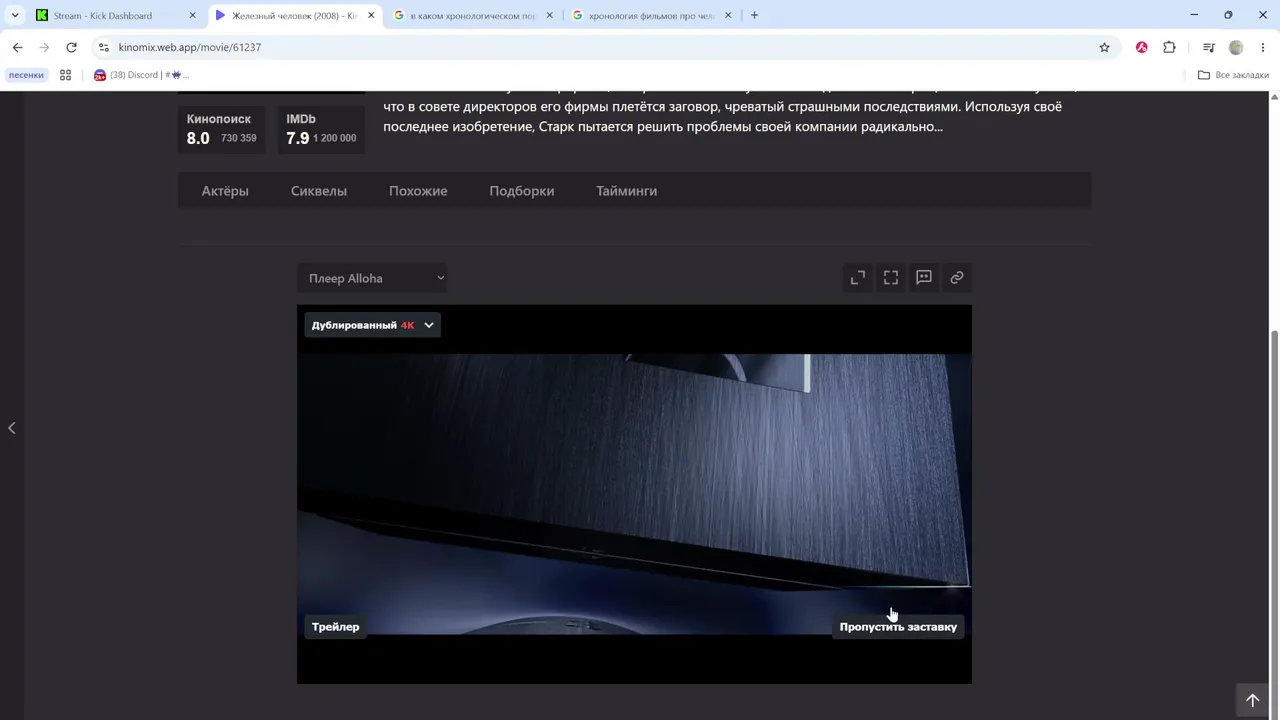Image resolution: width=1280 pixels, height=720 pixels.
Task: Open a new browser tab
Action: [x=754, y=15]
